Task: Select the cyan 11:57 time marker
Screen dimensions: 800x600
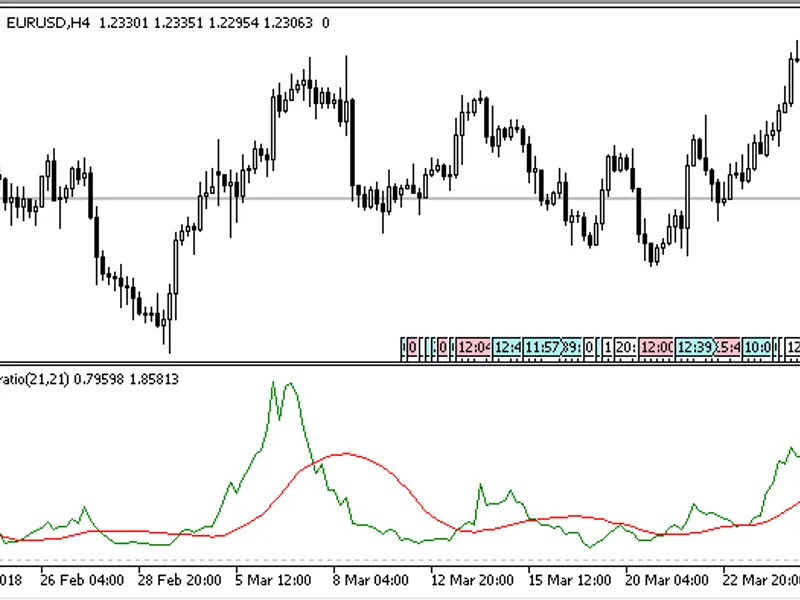Action: coord(542,347)
